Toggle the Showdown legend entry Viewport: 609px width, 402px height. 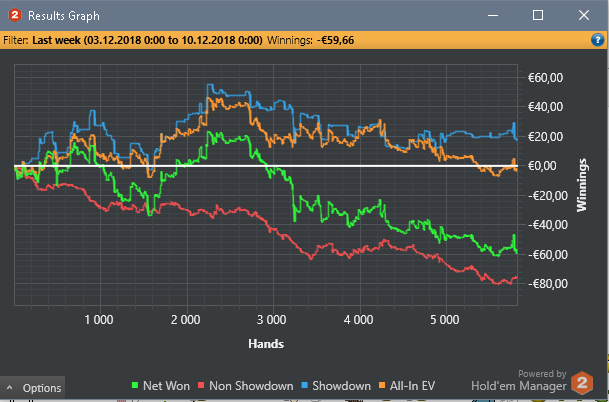pos(336,386)
